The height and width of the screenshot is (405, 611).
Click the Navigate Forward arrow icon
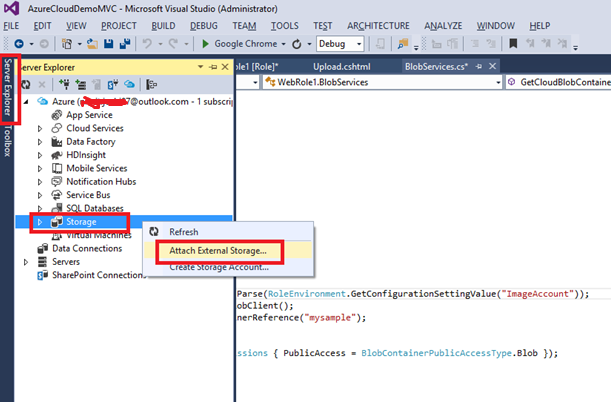pos(44,44)
